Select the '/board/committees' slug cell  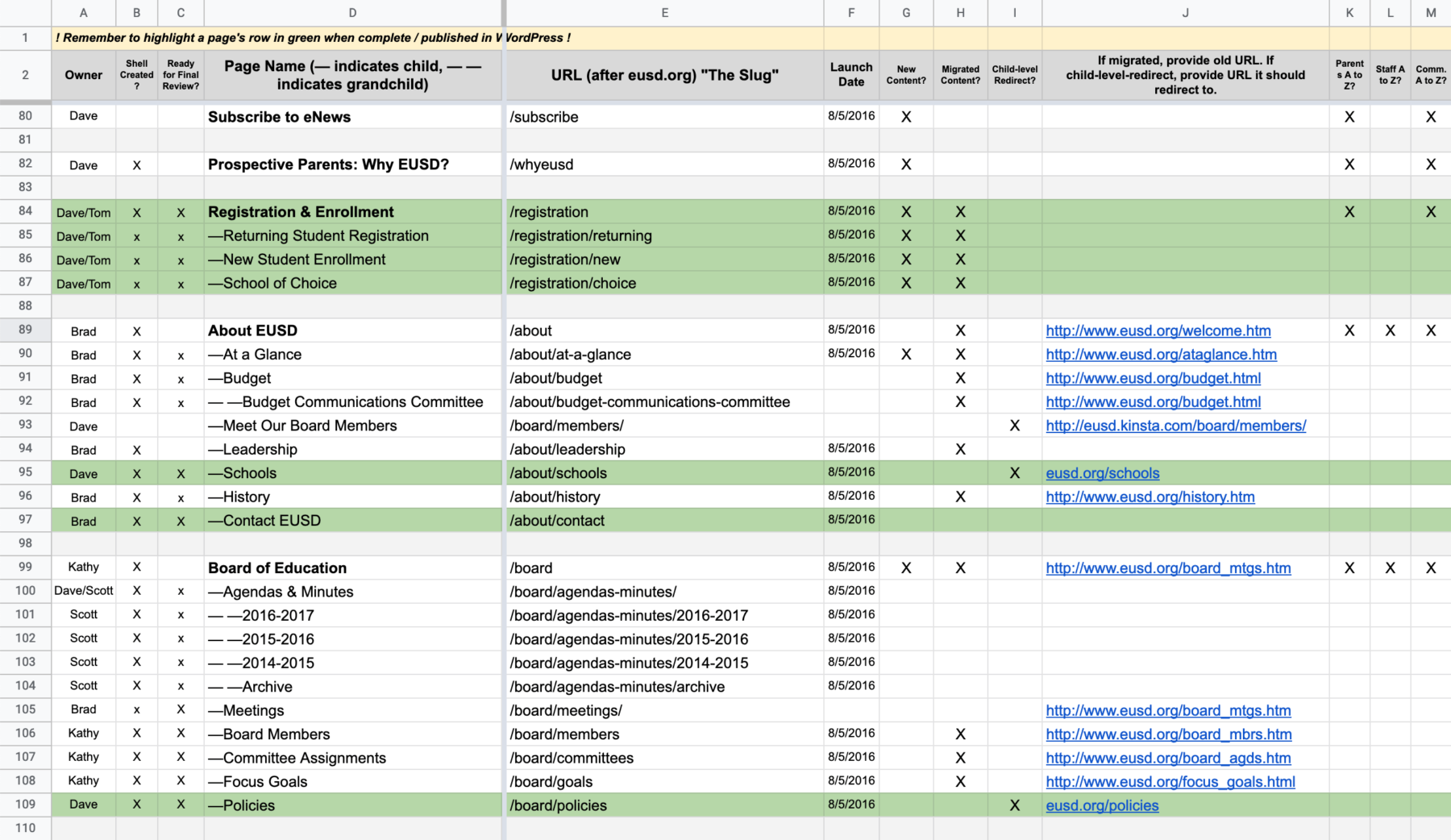[665, 759]
